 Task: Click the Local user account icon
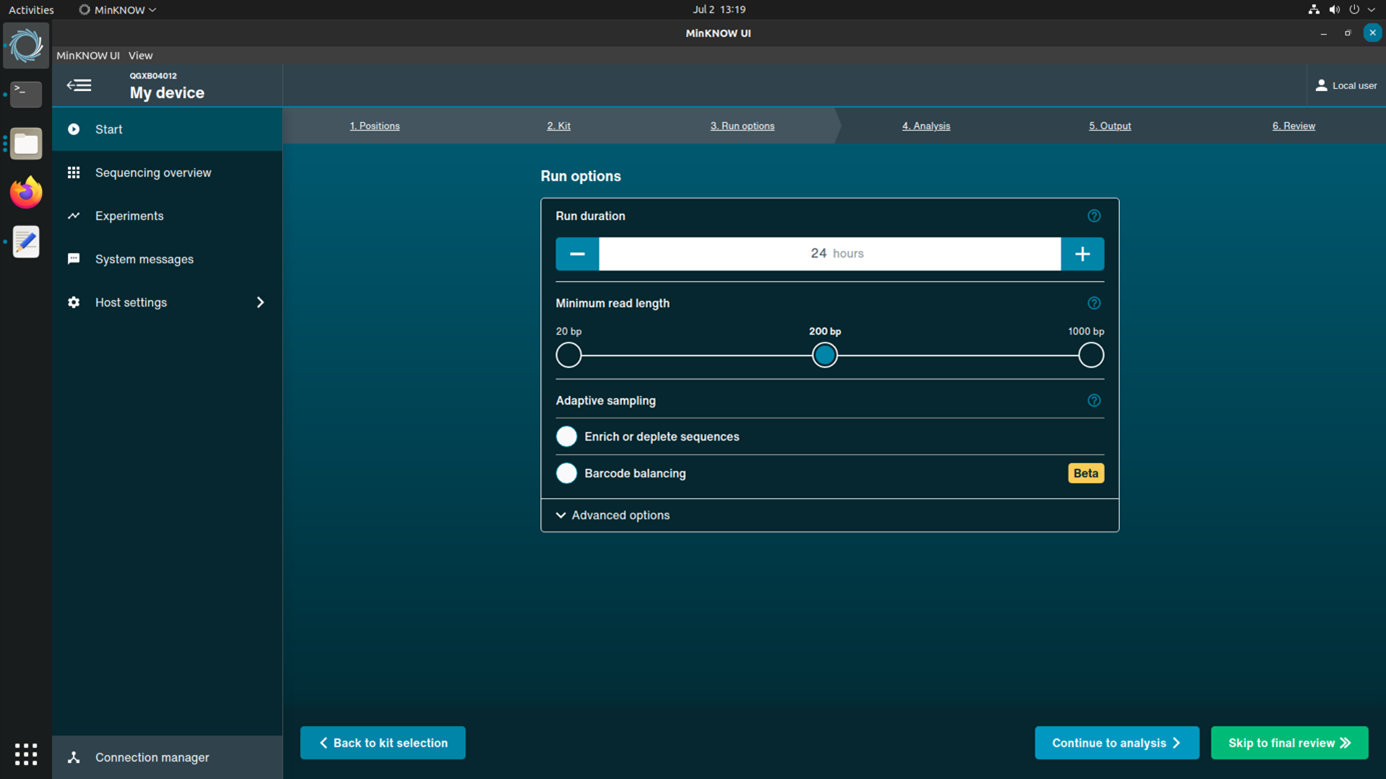[x=1321, y=86]
